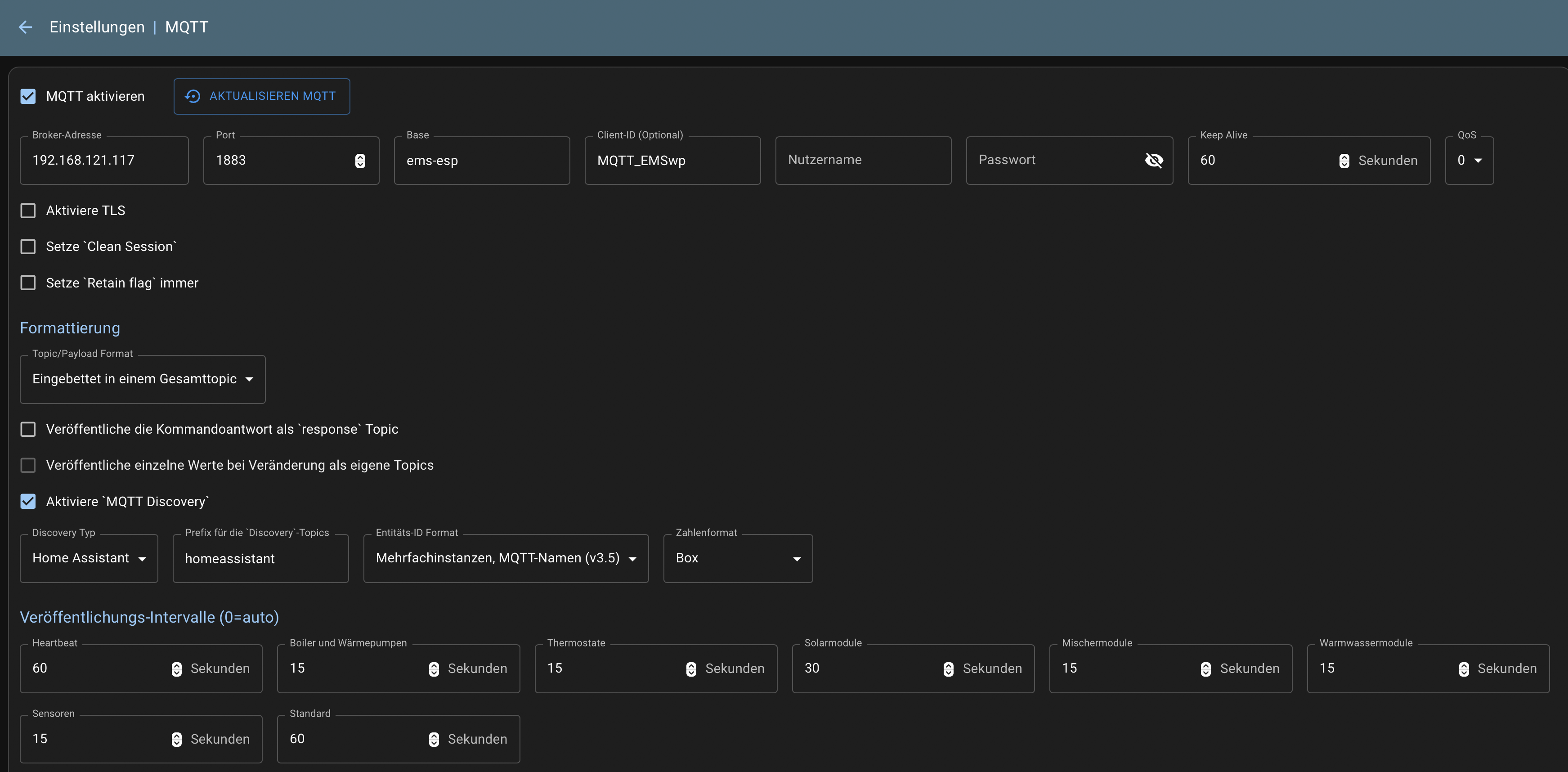Disable the Aktiviere MQTT Discovery checkbox
The height and width of the screenshot is (772, 1568).
pyautogui.click(x=28, y=502)
